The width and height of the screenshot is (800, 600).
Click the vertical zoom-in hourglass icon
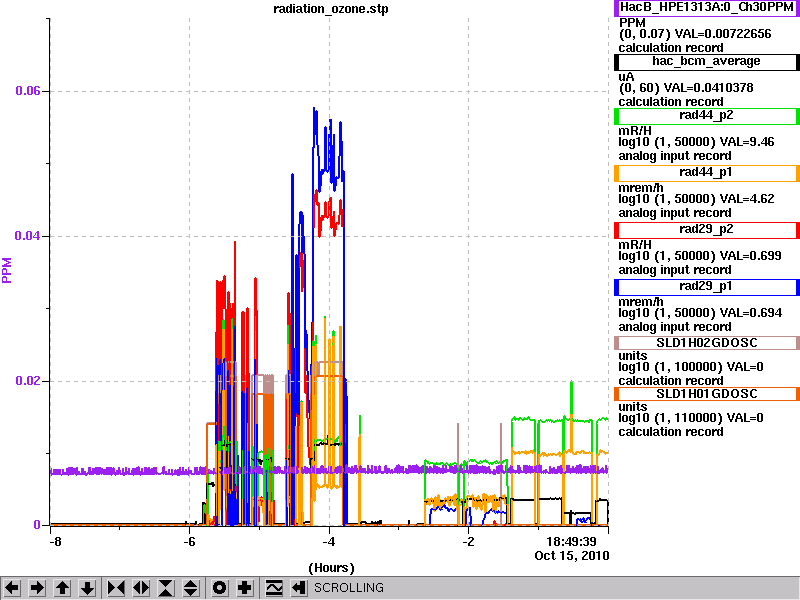click(x=166, y=588)
